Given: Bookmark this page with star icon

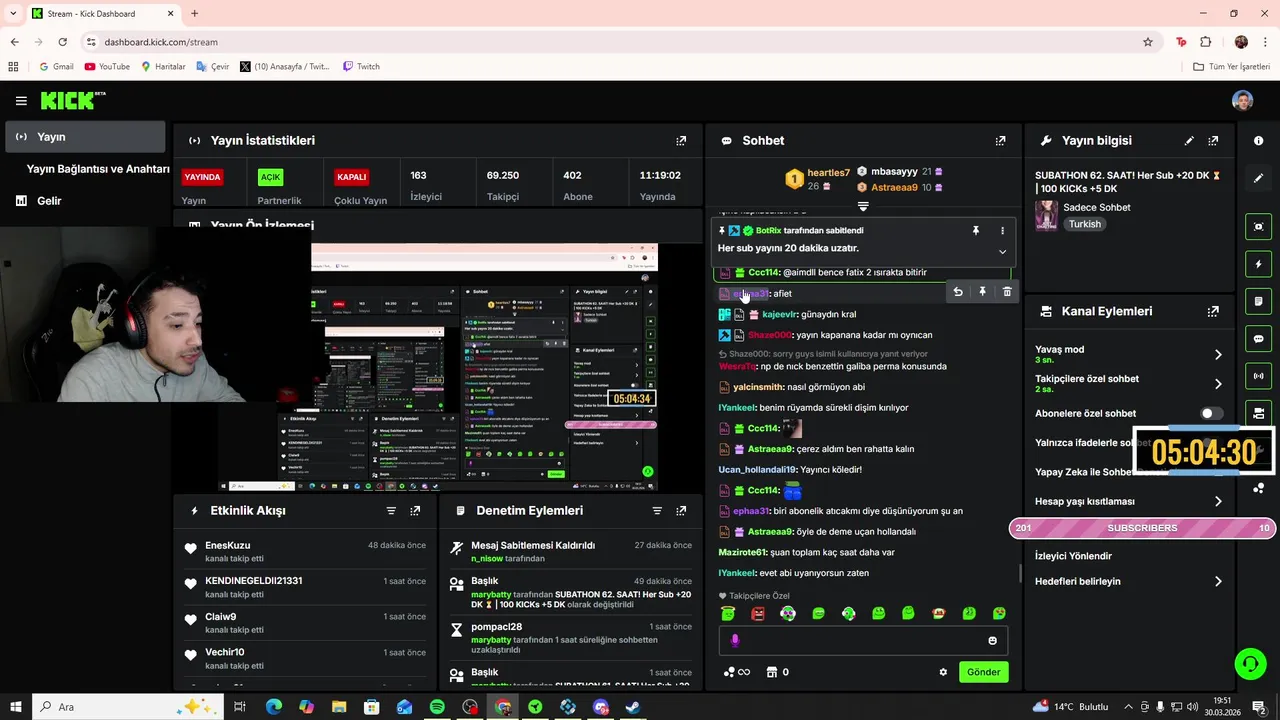Looking at the screenshot, I should 1148,42.
